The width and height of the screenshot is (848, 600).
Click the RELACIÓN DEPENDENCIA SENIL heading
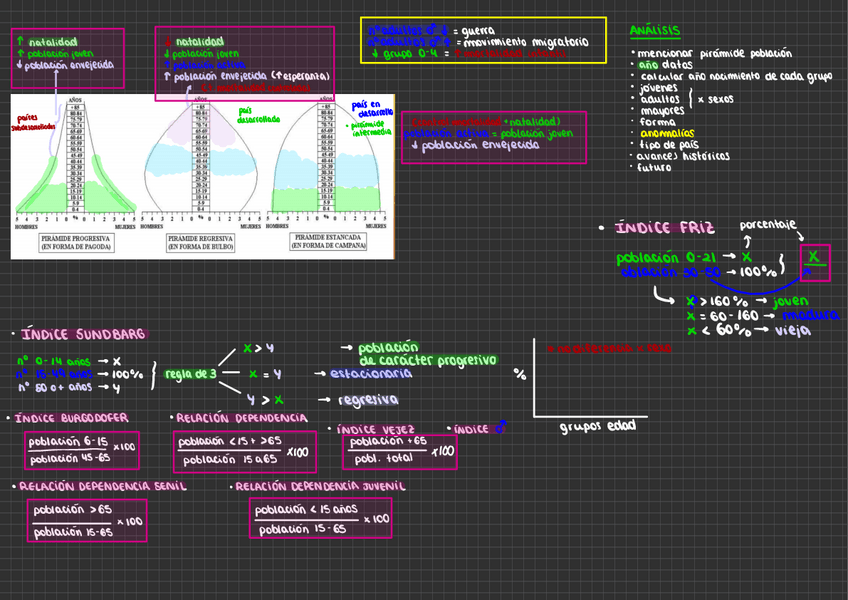[103, 486]
